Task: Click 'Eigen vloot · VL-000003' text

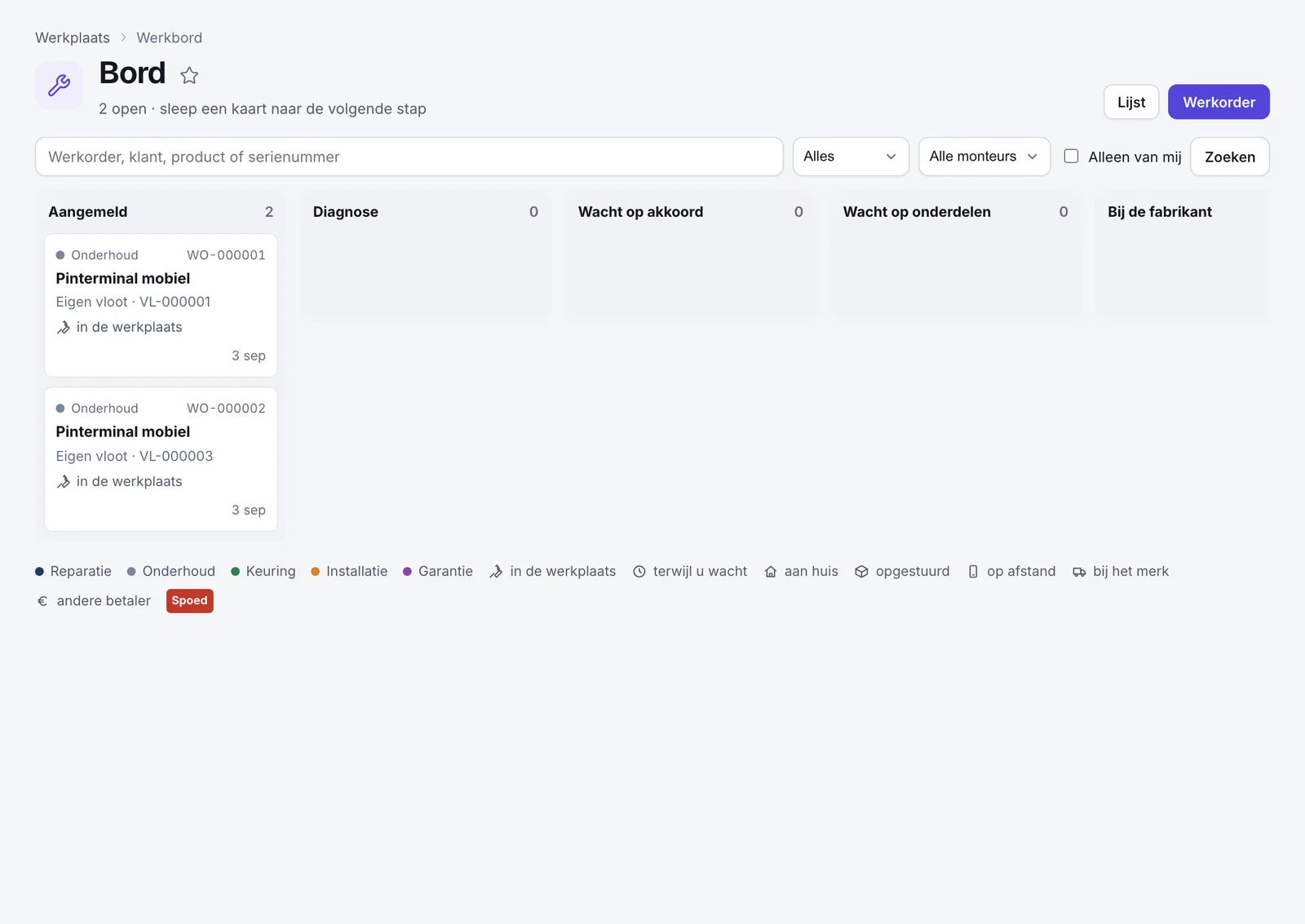Action: click(135, 456)
